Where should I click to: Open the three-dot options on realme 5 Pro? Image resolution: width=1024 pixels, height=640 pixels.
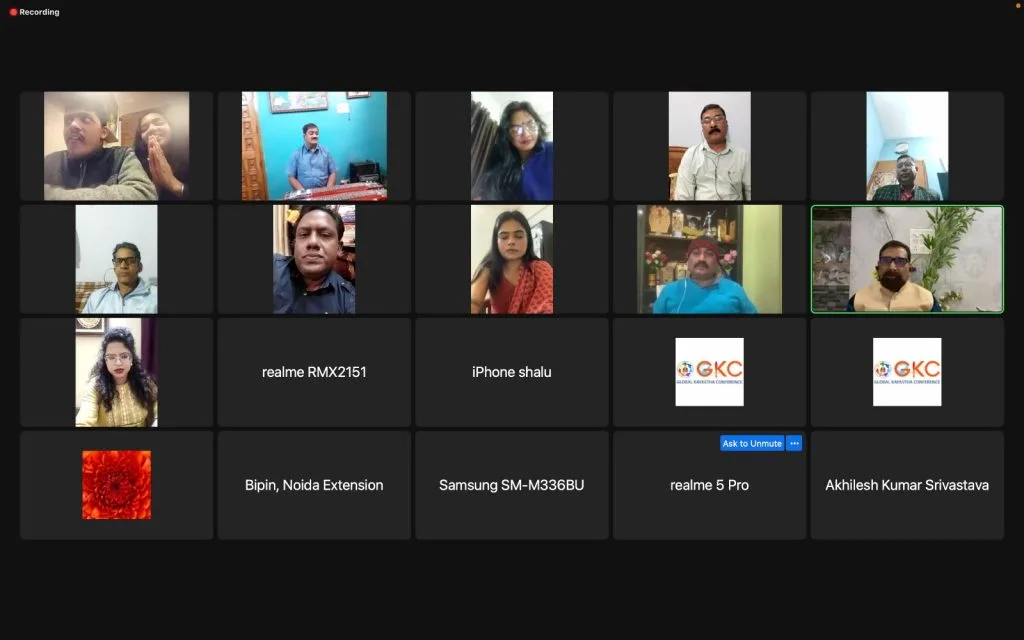794,443
